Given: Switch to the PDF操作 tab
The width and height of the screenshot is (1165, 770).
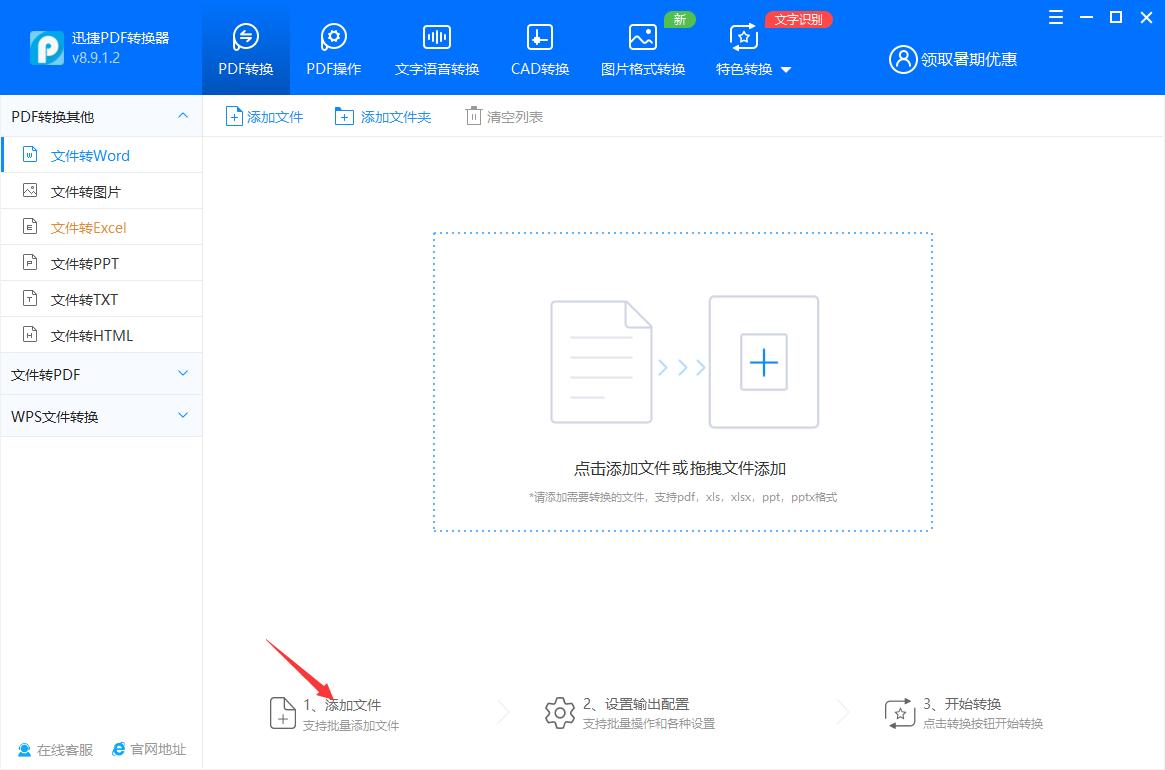Looking at the screenshot, I should click(x=333, y=47).
